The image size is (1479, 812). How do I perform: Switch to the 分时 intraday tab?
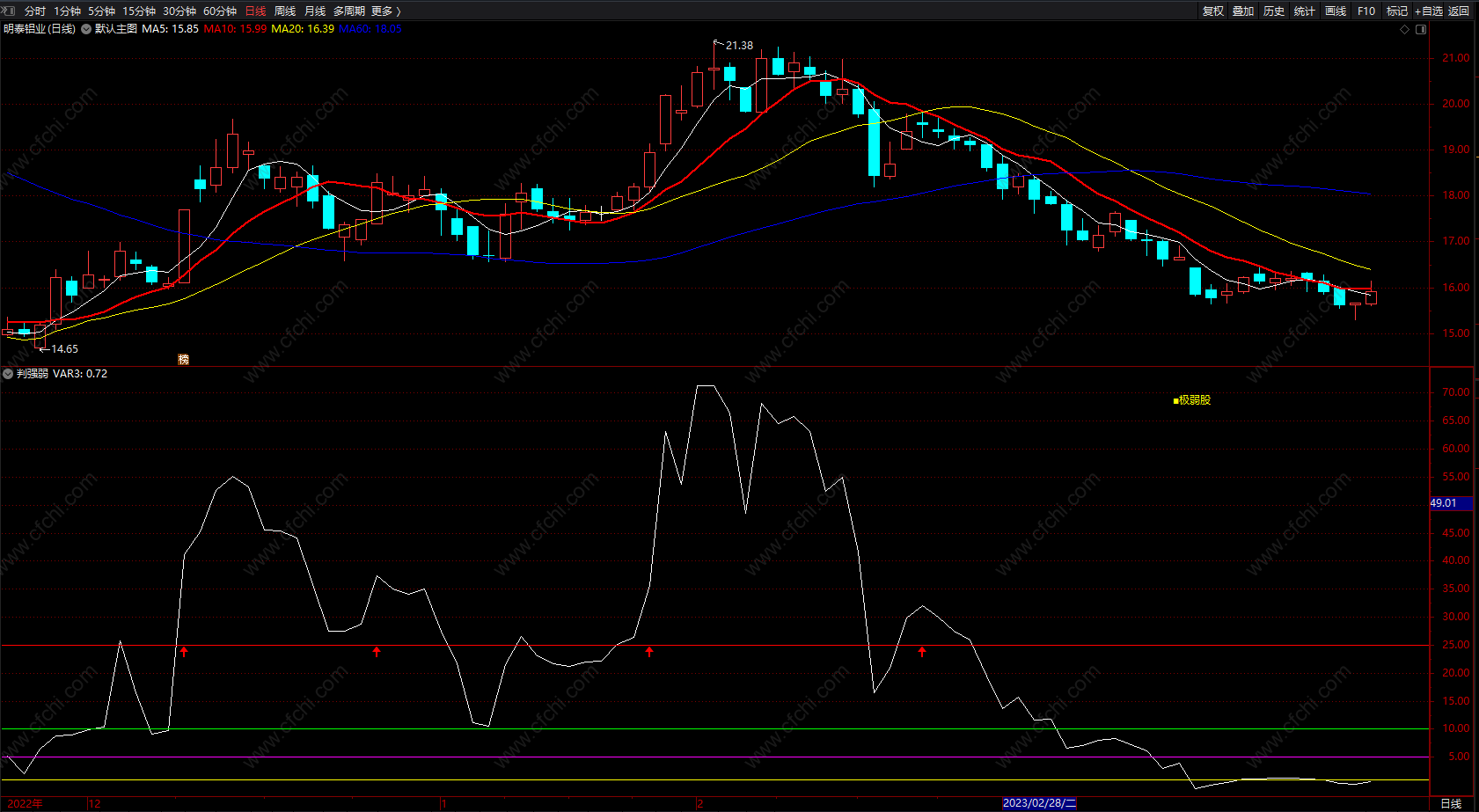pyautogui.click(x=35, y=11)
